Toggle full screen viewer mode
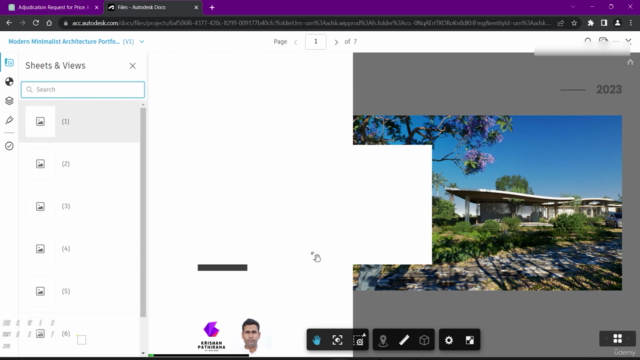Screen dimensions: 640x360 point(470,340)
